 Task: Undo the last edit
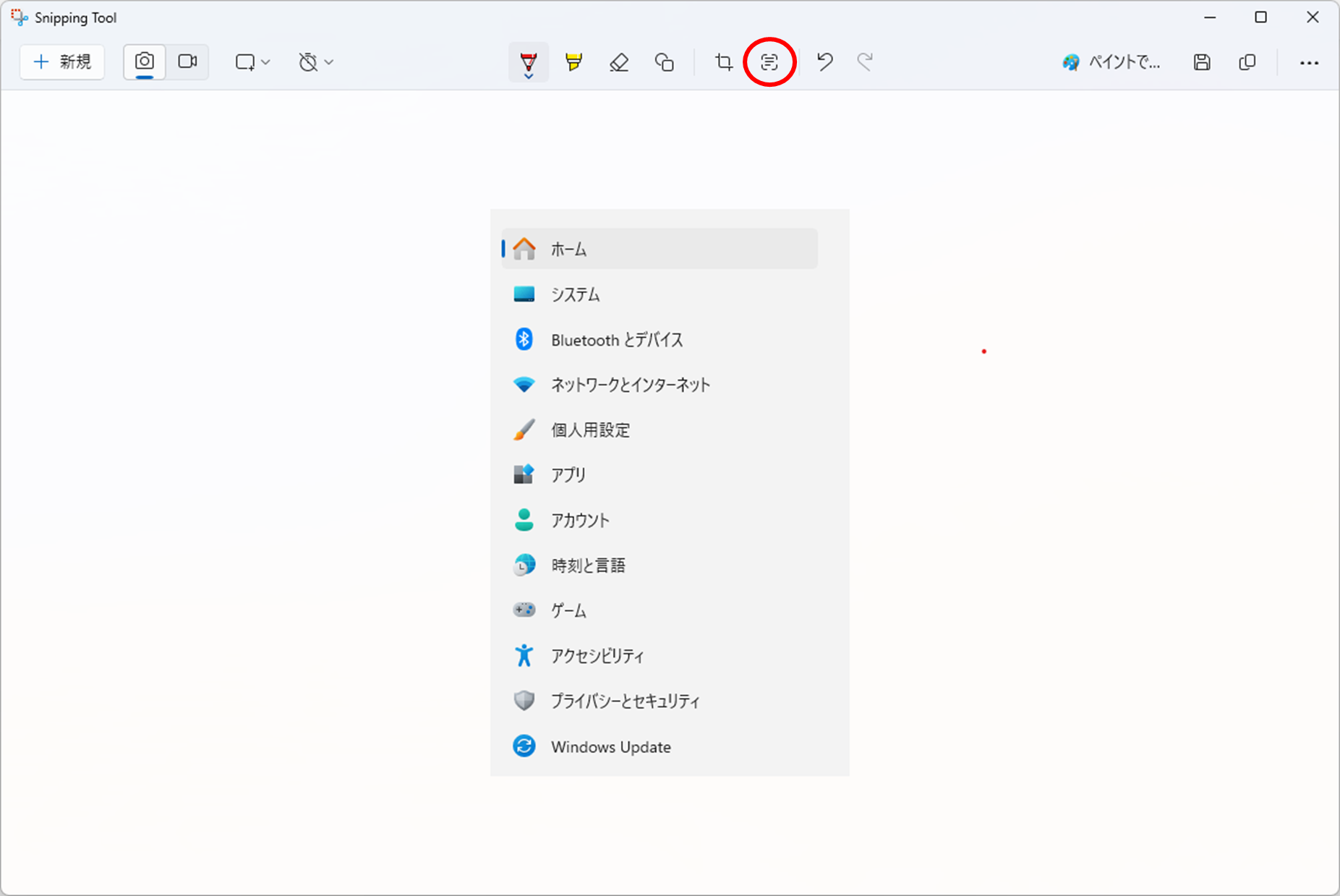pos(824,62)
